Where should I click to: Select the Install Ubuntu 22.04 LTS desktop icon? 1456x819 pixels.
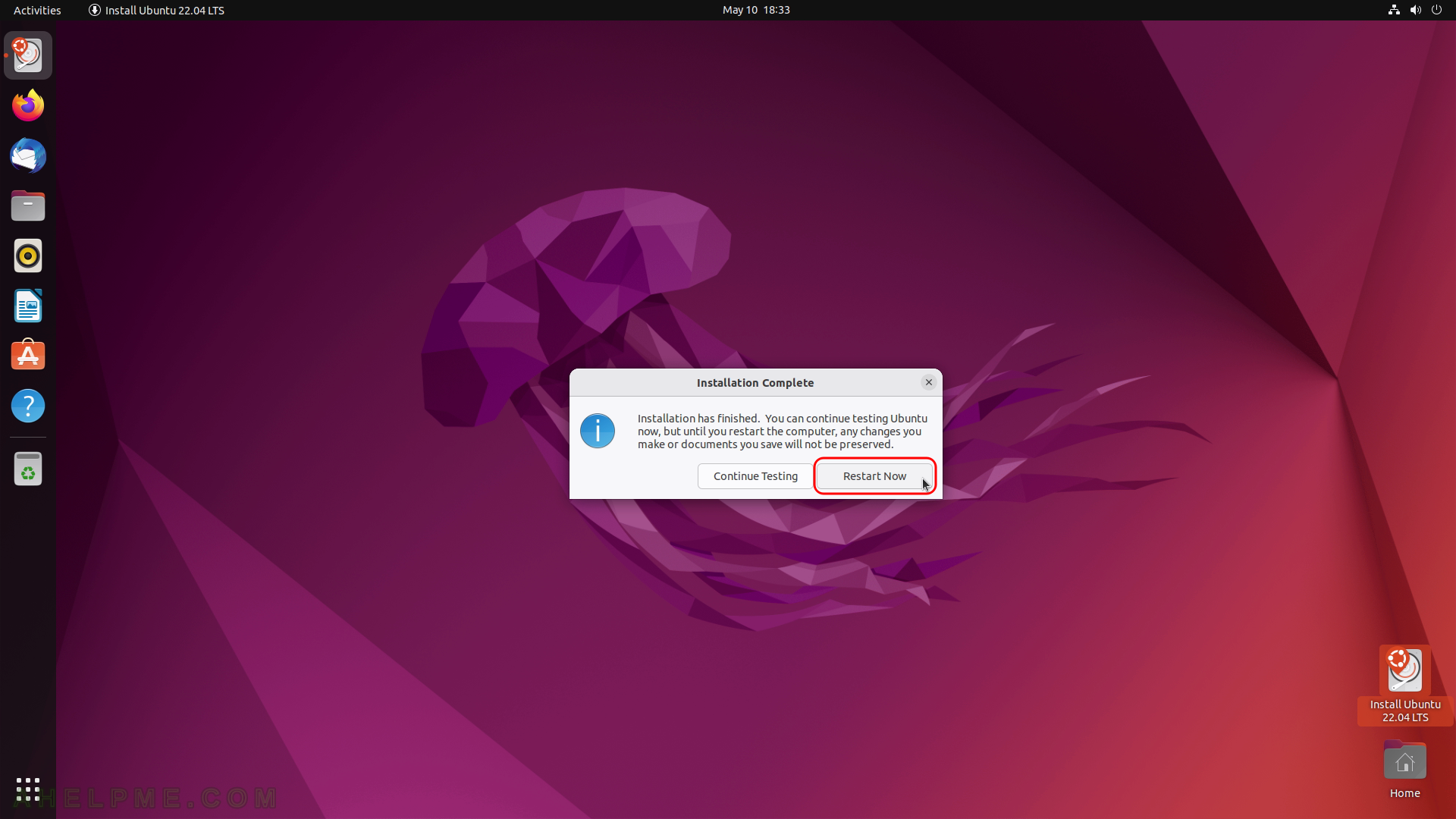[1405, 685]
